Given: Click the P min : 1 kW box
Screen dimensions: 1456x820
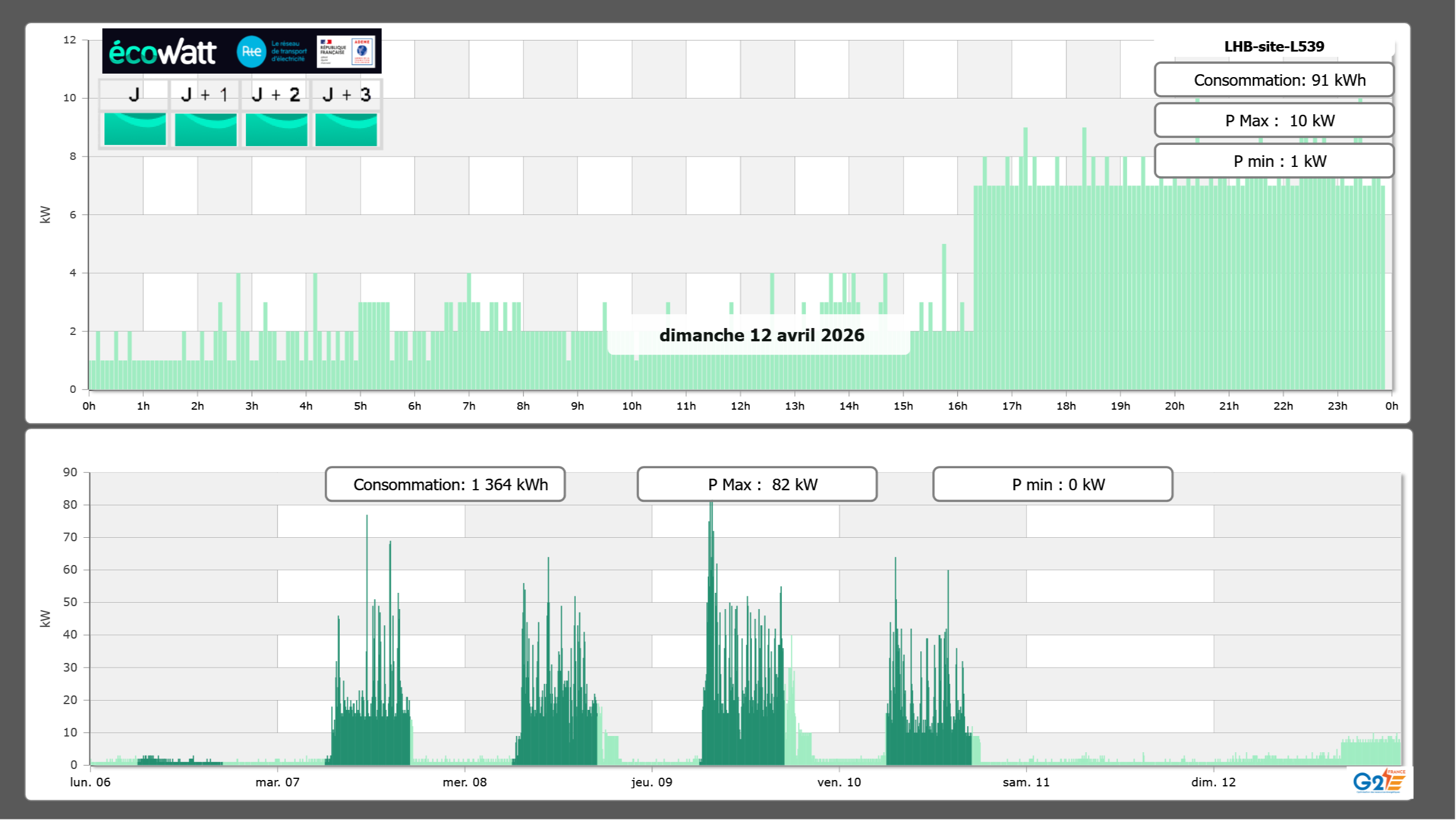Looking at the screenshot, I should click(1273, 161).
